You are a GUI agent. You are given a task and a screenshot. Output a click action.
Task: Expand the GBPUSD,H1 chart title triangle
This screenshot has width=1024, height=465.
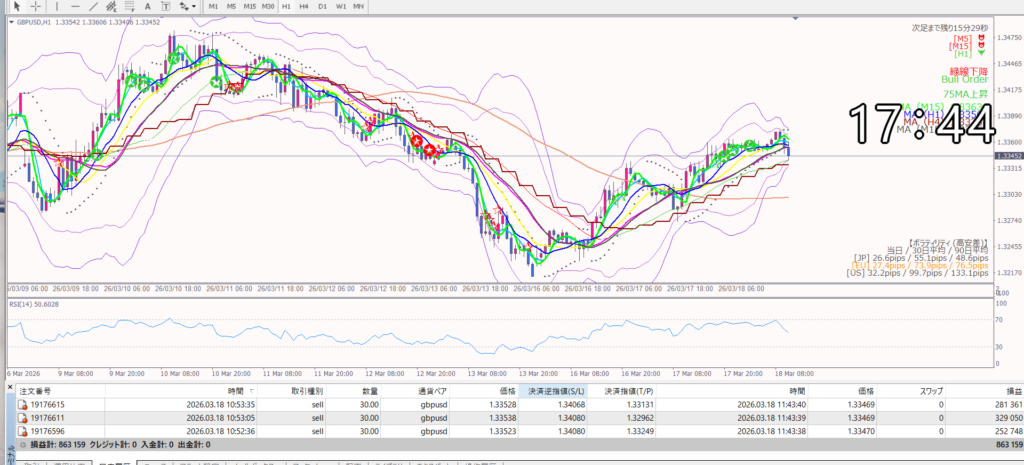(10, 22)
